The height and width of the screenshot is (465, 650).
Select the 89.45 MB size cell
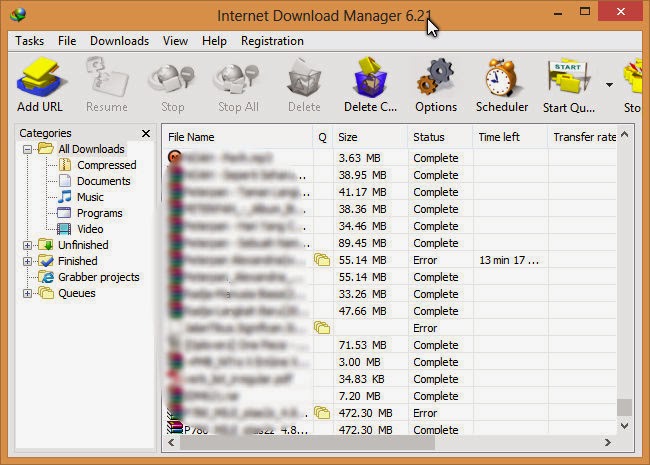(362, 243)
